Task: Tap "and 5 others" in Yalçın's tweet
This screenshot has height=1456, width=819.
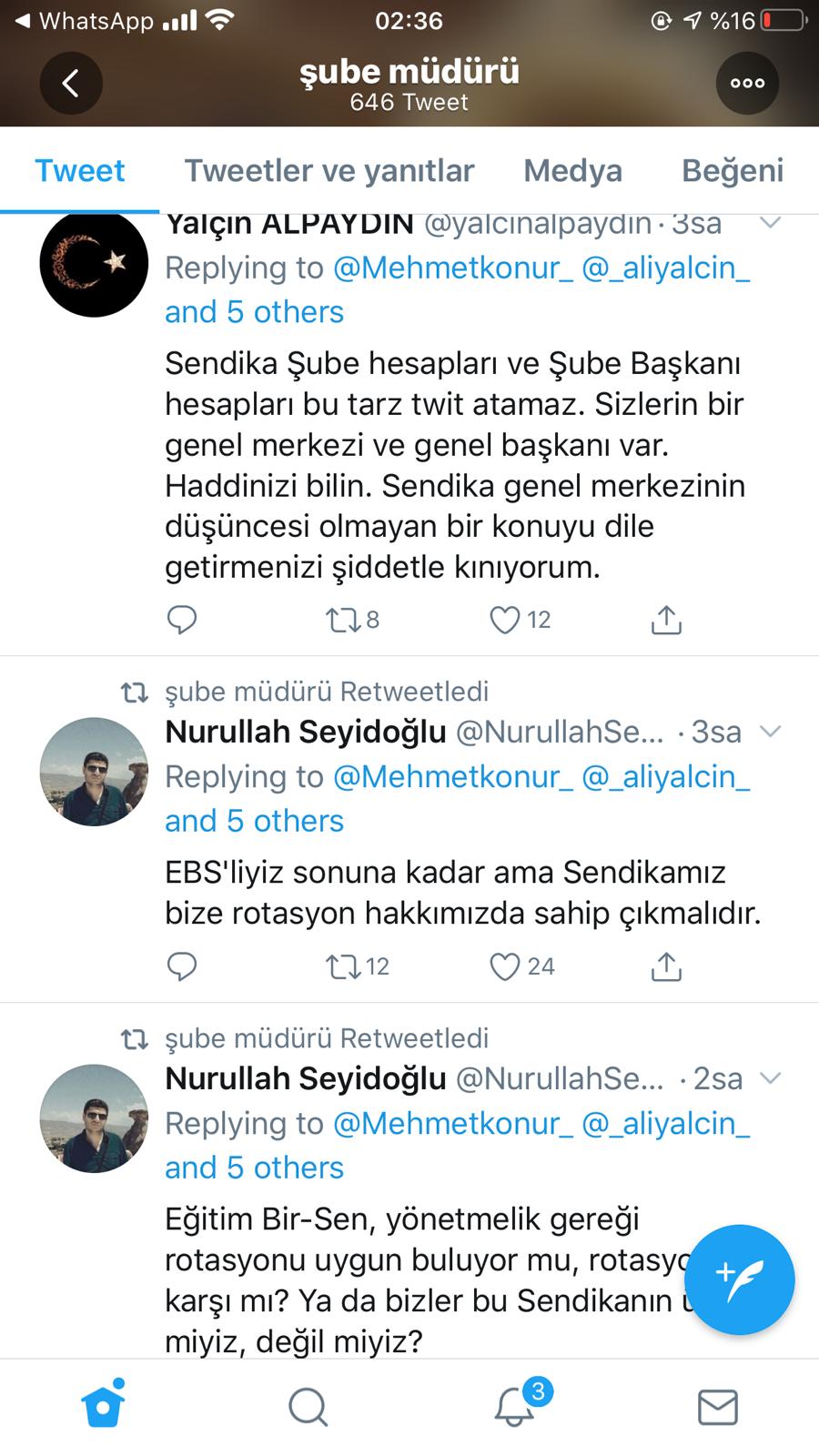Action: pos(254,312)
